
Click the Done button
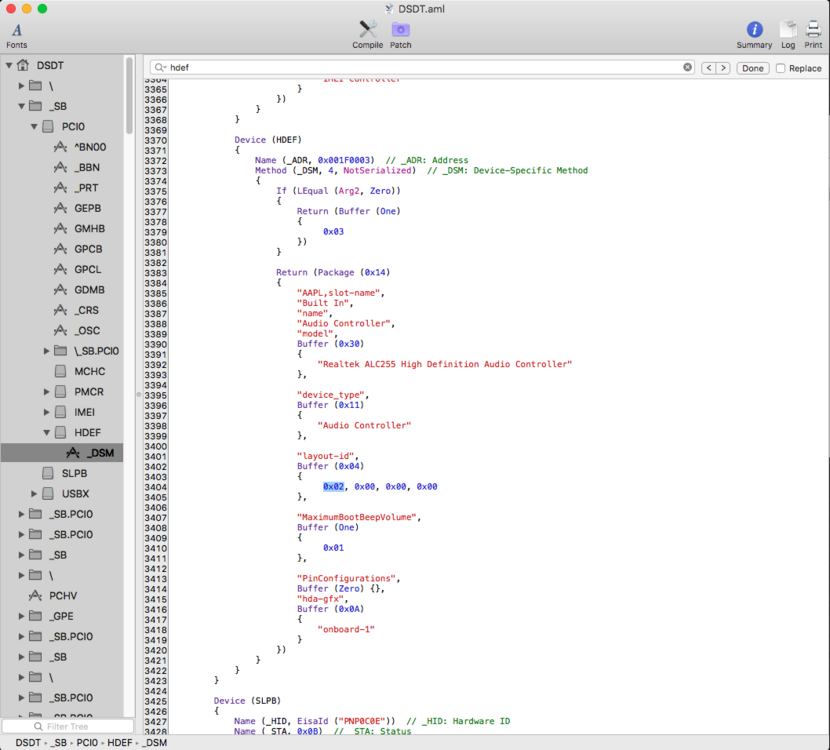(752, 68)
